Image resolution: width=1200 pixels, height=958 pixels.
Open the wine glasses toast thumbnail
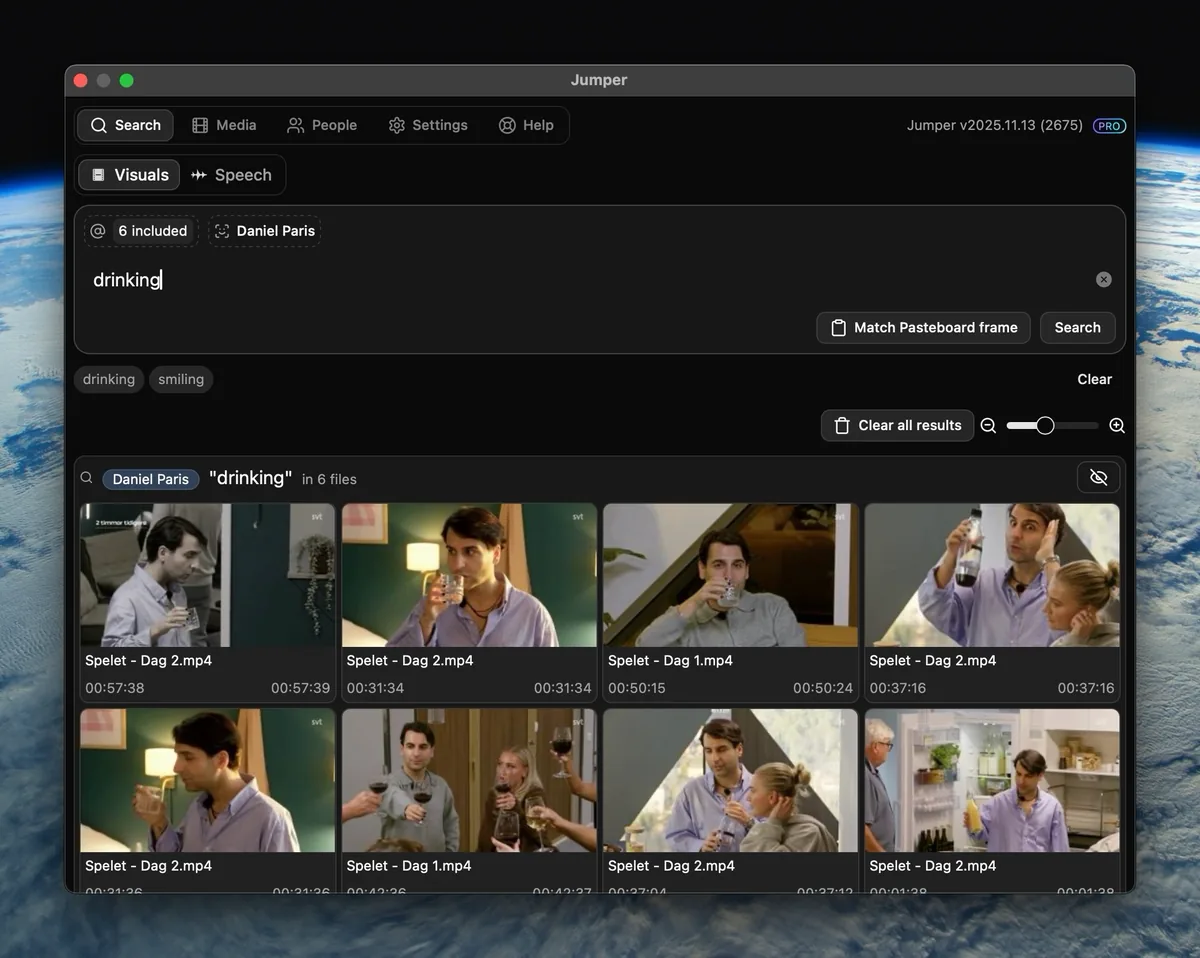(x=469, y=780)
